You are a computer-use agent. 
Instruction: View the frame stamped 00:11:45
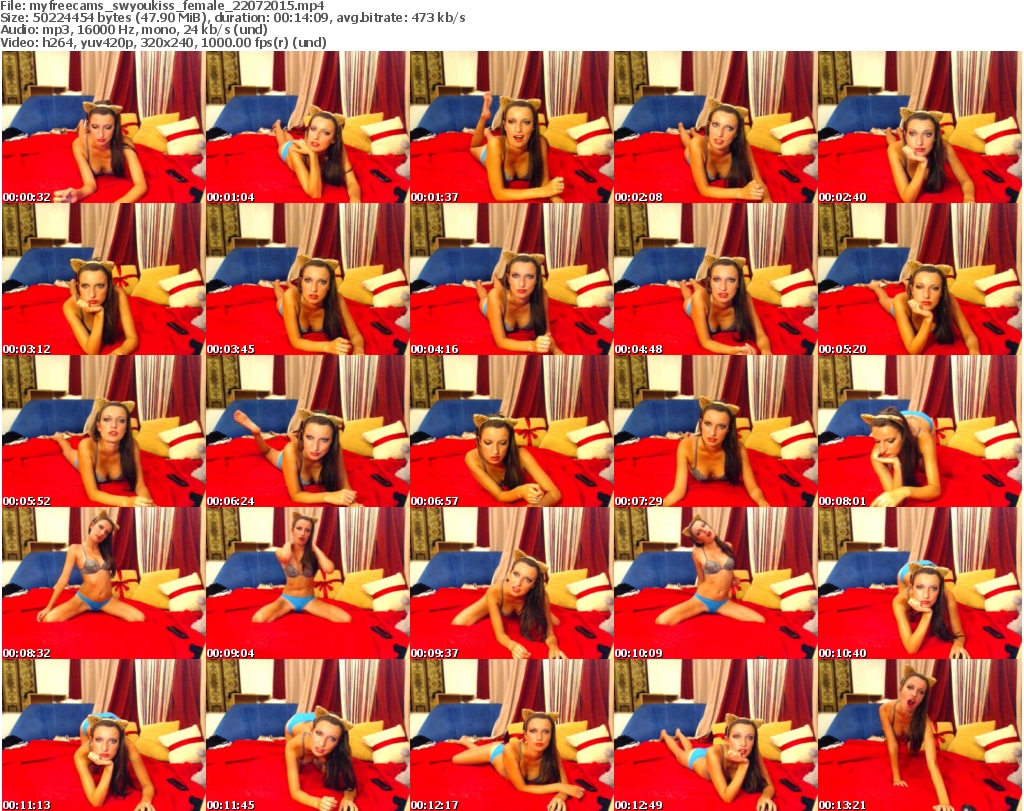[308, 735]
